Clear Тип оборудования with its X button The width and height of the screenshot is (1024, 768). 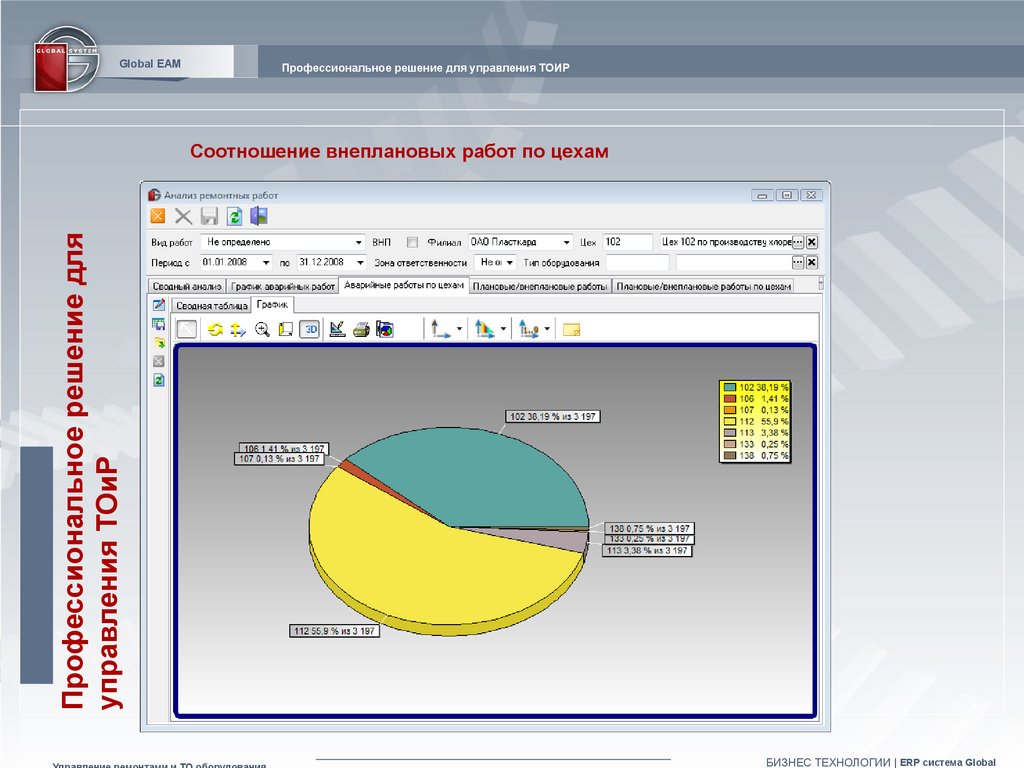(812, 263)
